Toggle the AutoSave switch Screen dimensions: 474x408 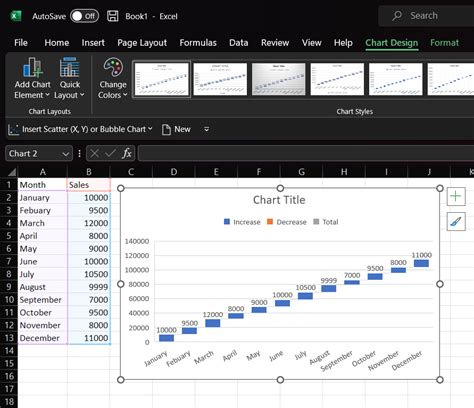84,16
